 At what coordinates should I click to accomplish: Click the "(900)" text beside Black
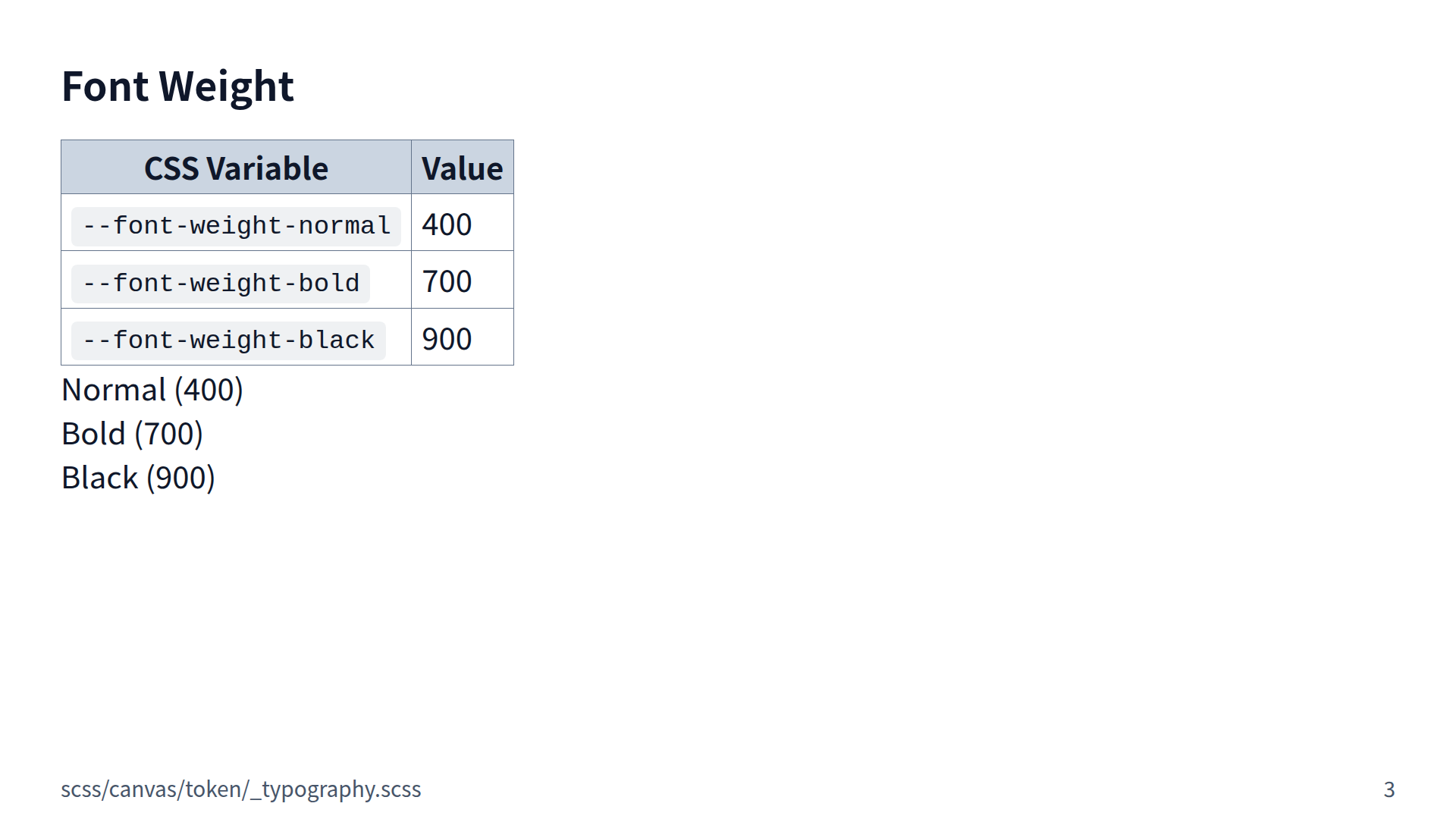coord(180,479)
